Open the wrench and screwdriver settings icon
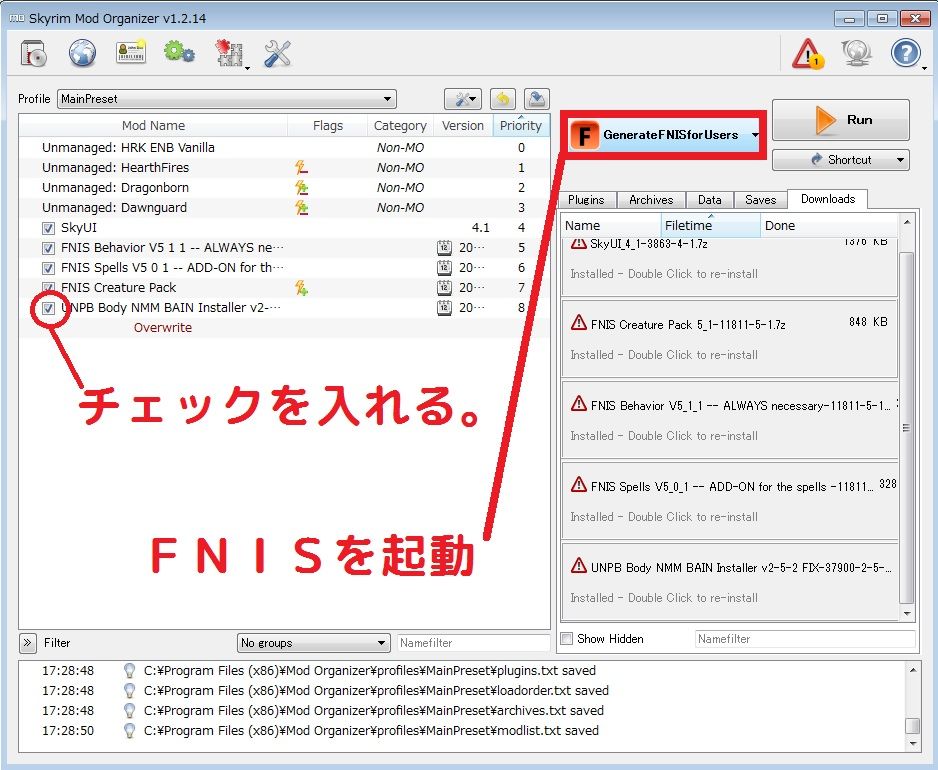This screenshot has width=938, height=770. tap(278, 53)
